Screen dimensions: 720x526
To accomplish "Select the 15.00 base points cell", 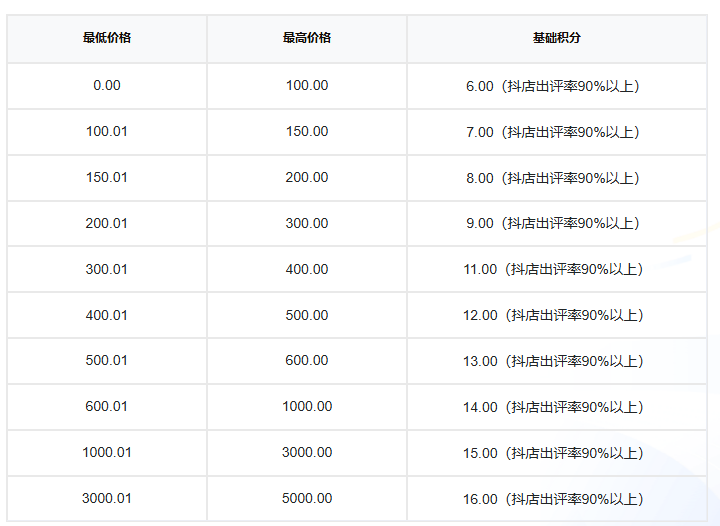I will click(x=557, y=453).
